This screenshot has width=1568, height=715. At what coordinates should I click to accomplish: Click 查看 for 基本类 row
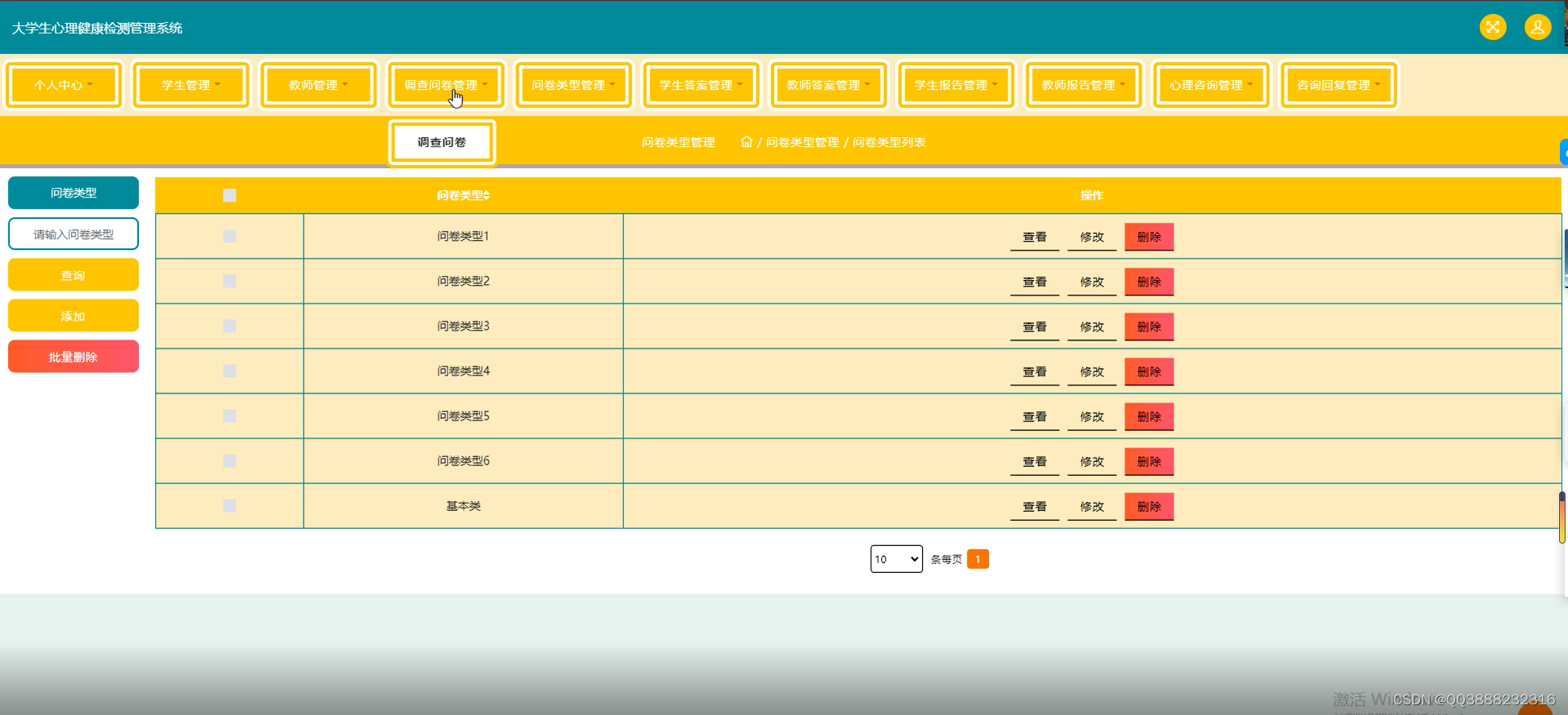pos(1035,506)
